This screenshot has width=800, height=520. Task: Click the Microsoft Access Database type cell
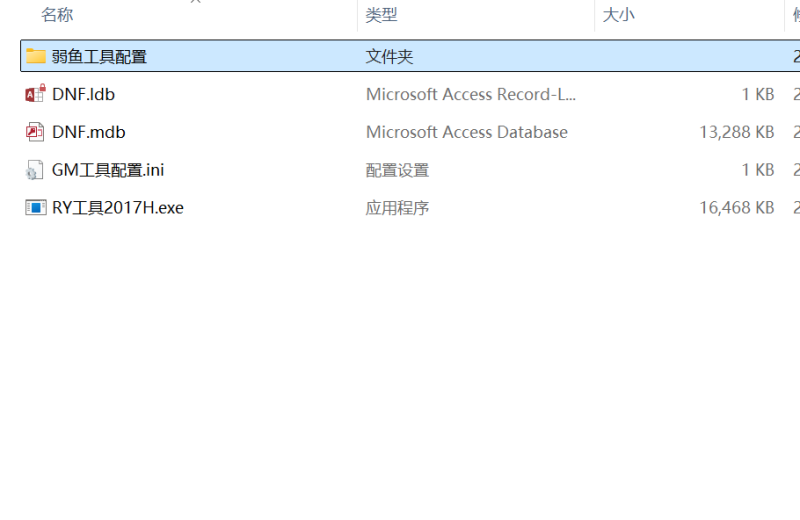coord(466,132)
